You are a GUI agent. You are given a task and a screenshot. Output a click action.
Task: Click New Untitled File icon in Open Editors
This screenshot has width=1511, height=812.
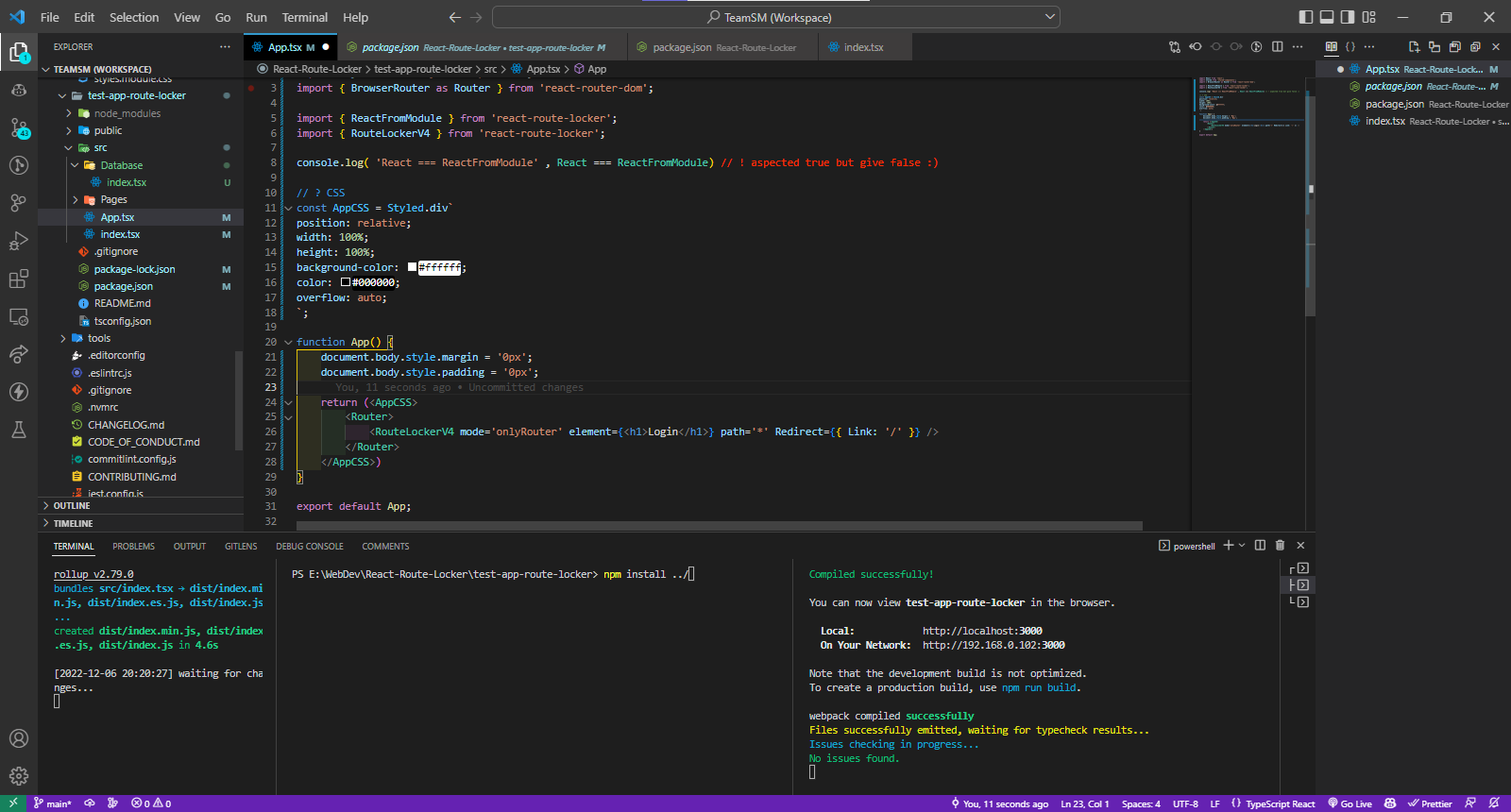(x=1414, y=46)
